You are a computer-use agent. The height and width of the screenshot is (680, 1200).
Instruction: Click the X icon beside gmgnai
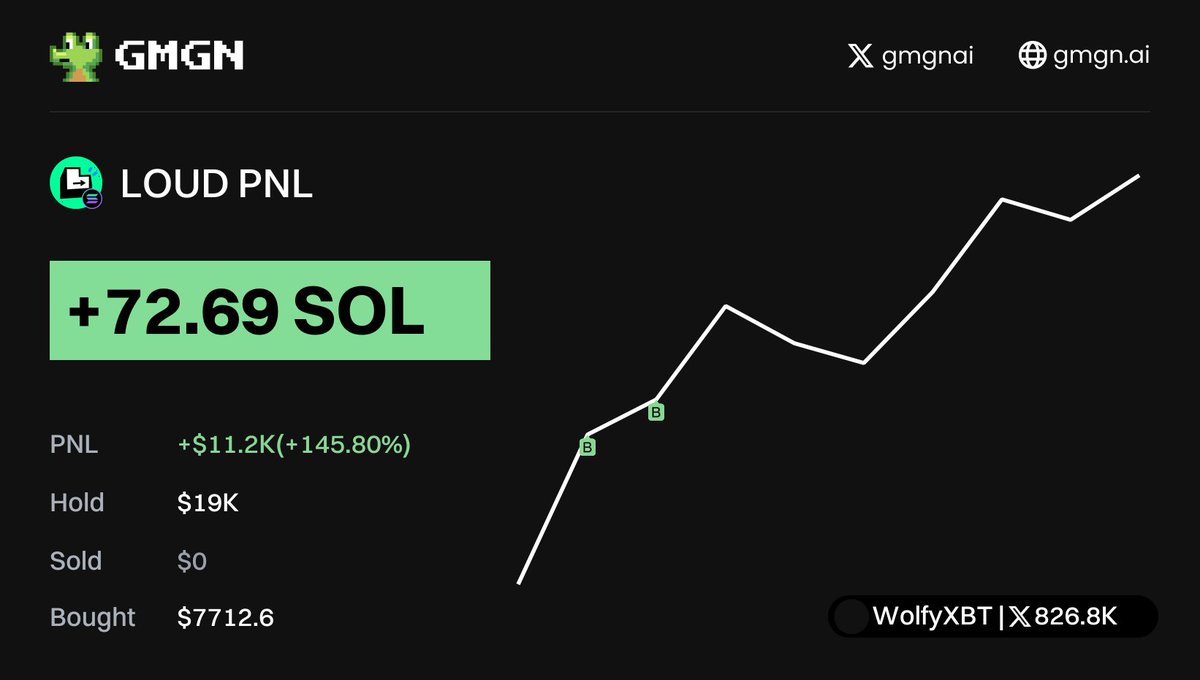[860, 55]
